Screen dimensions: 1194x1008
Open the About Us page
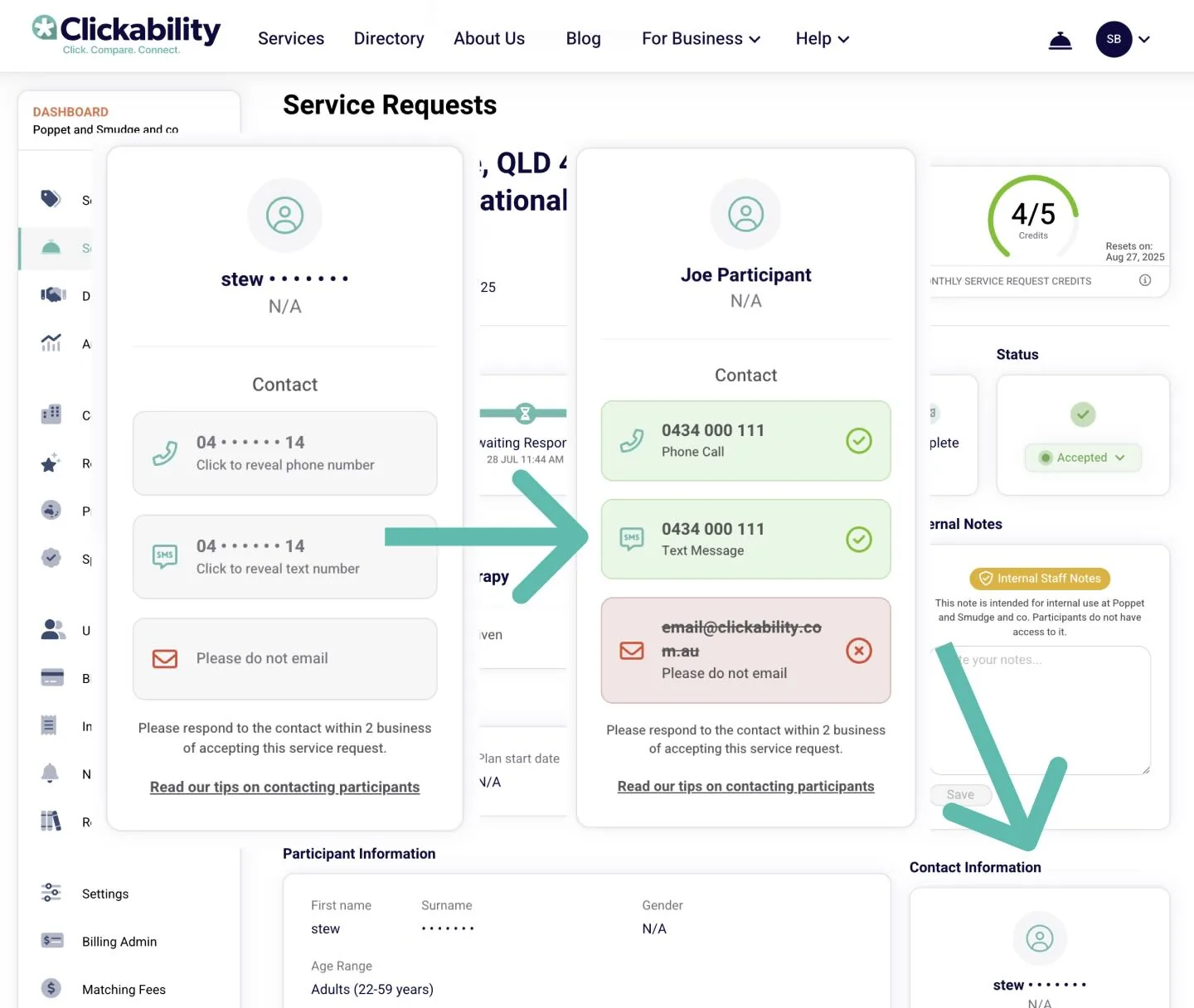click(x=489, y=39)
